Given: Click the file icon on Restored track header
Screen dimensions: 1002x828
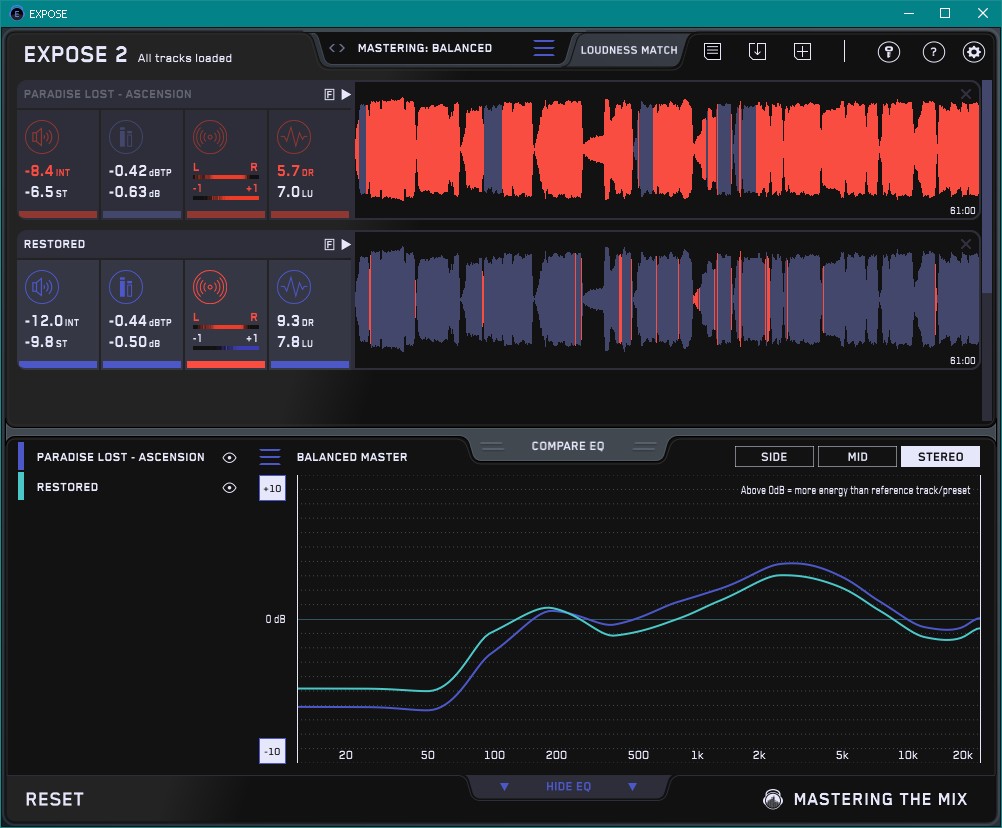Looking at the screenshot, I should click(329, 244).
